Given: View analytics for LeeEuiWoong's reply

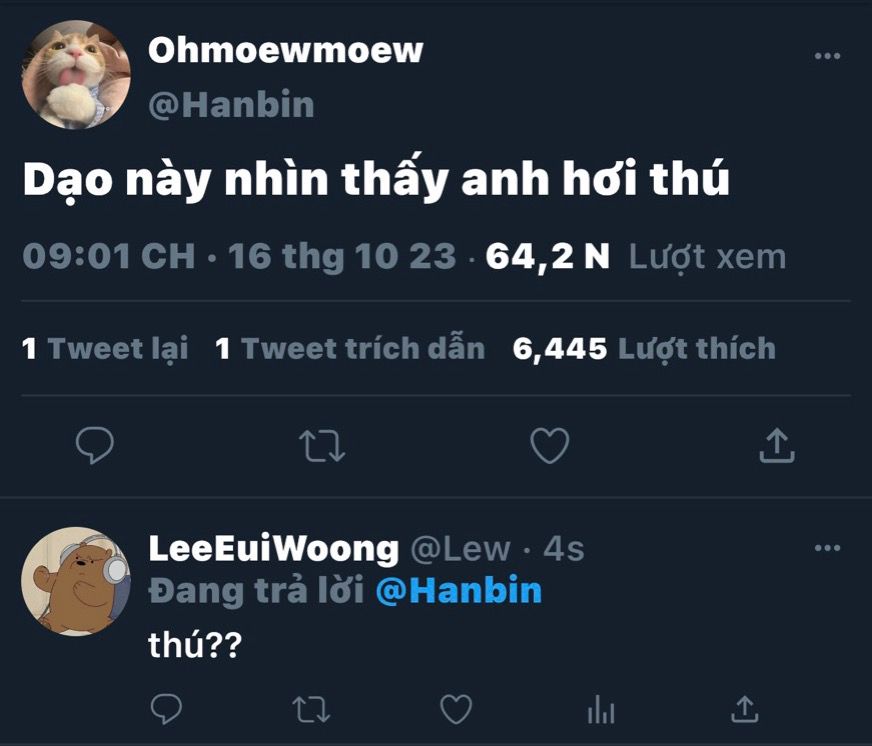Looking at the screenshot, I should (x=601, y=709).
